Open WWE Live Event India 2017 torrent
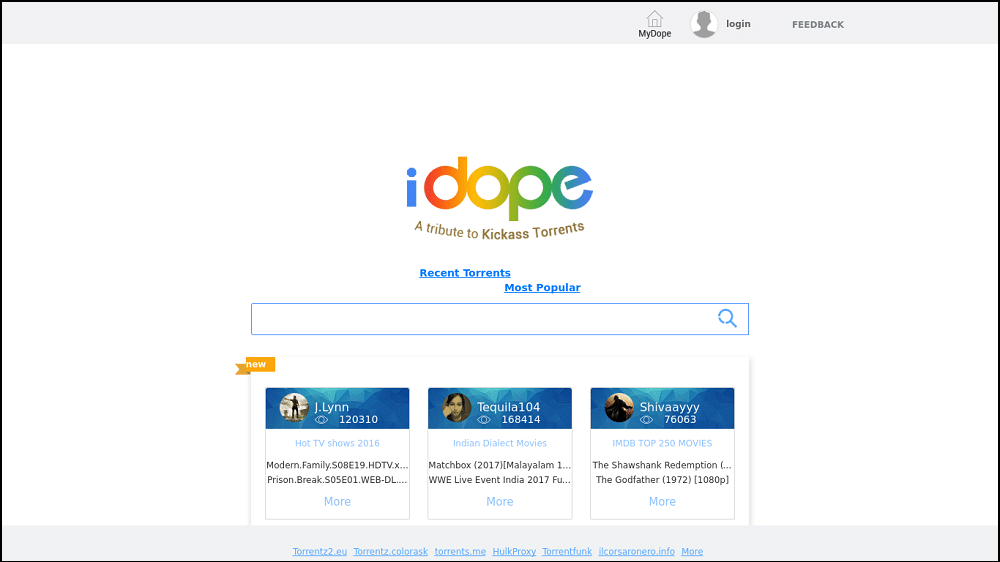The width and height of the screenshot is (1000, 562). 499,480
